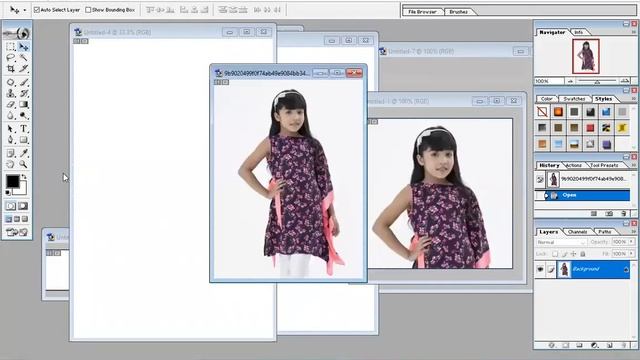Open History panel flyout menu arrow

(634, 165)
